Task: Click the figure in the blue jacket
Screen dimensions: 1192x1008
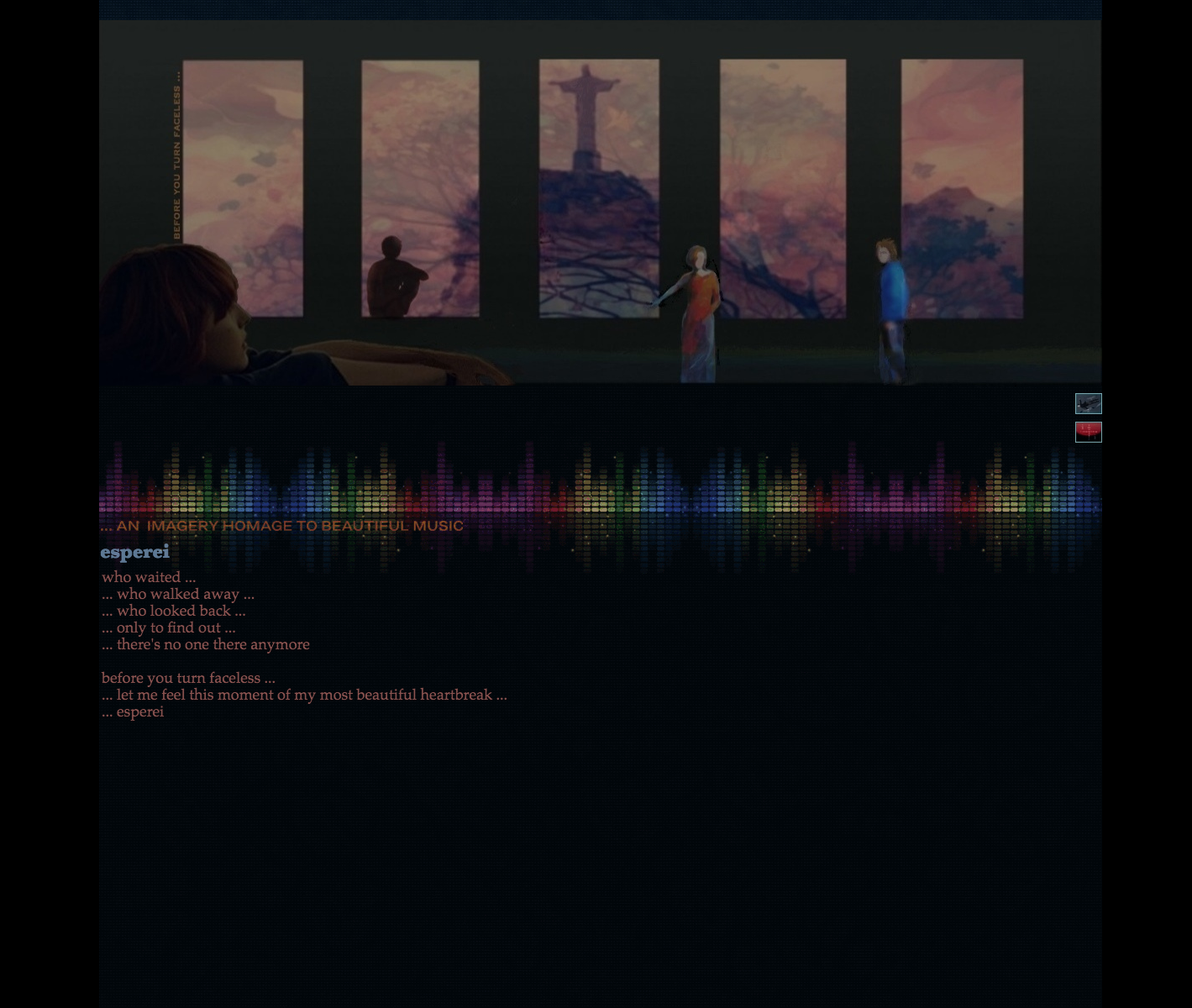Action: point(892,311)
